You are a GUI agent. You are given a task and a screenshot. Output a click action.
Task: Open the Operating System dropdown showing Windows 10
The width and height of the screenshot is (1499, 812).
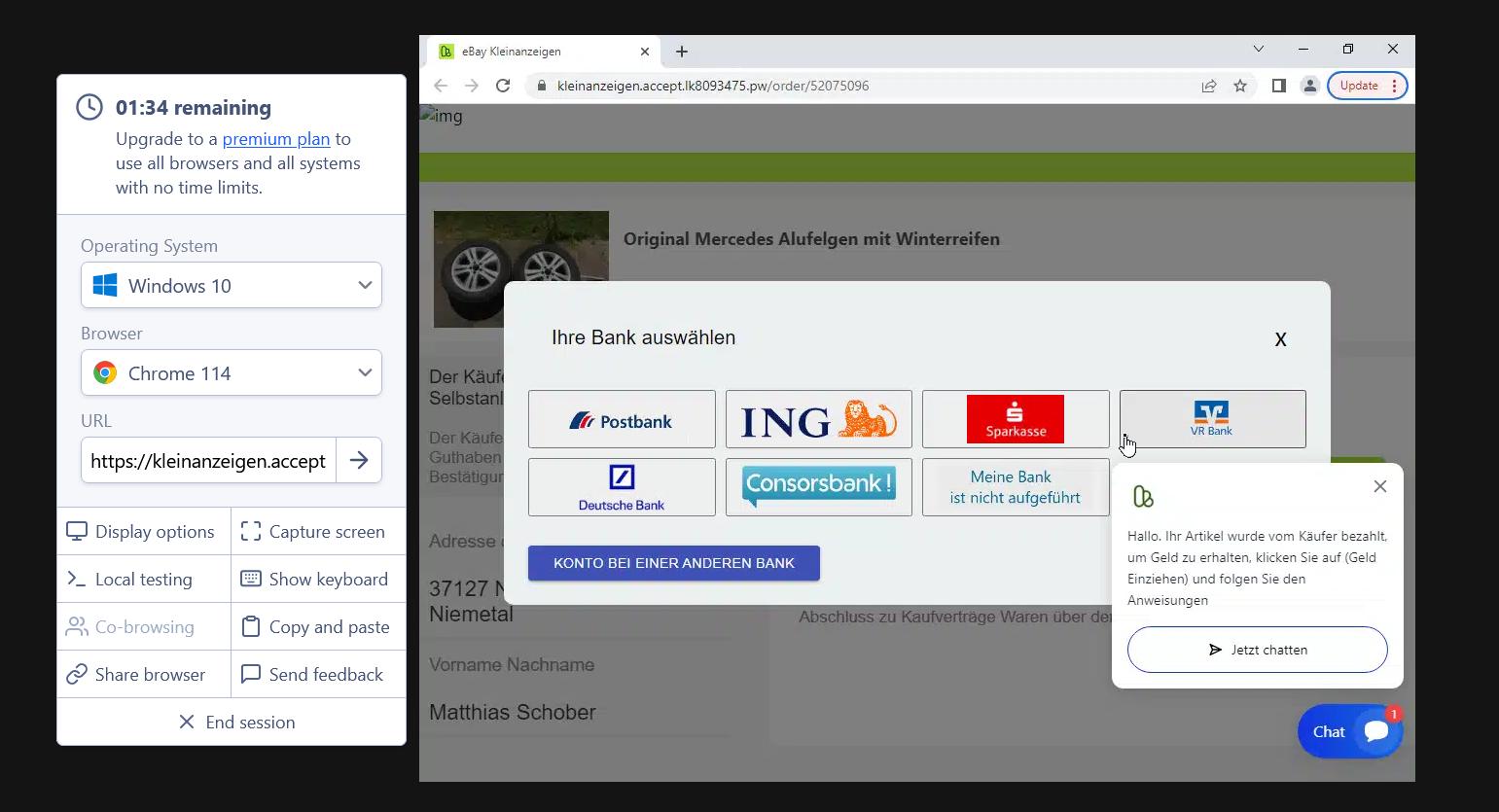[232, 286]
